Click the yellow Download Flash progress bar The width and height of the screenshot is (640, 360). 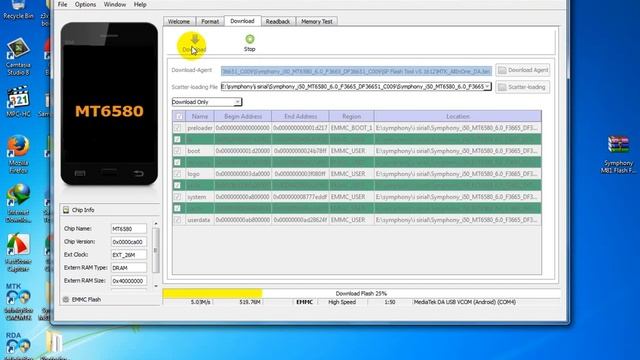tap(212, 293)
